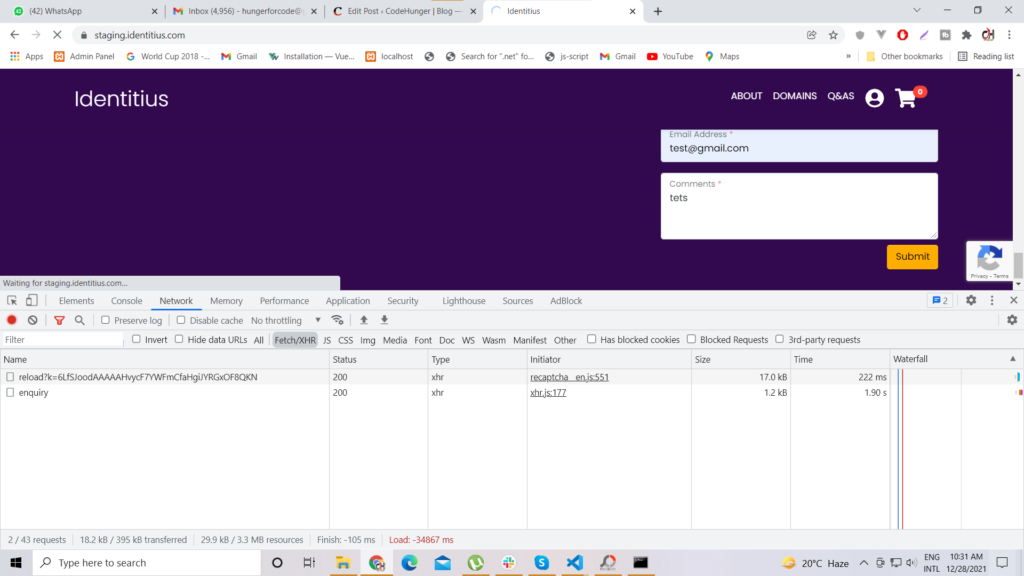1024x576 pixels.
Task: Click the Windows Start button
Action: (16, 562)
